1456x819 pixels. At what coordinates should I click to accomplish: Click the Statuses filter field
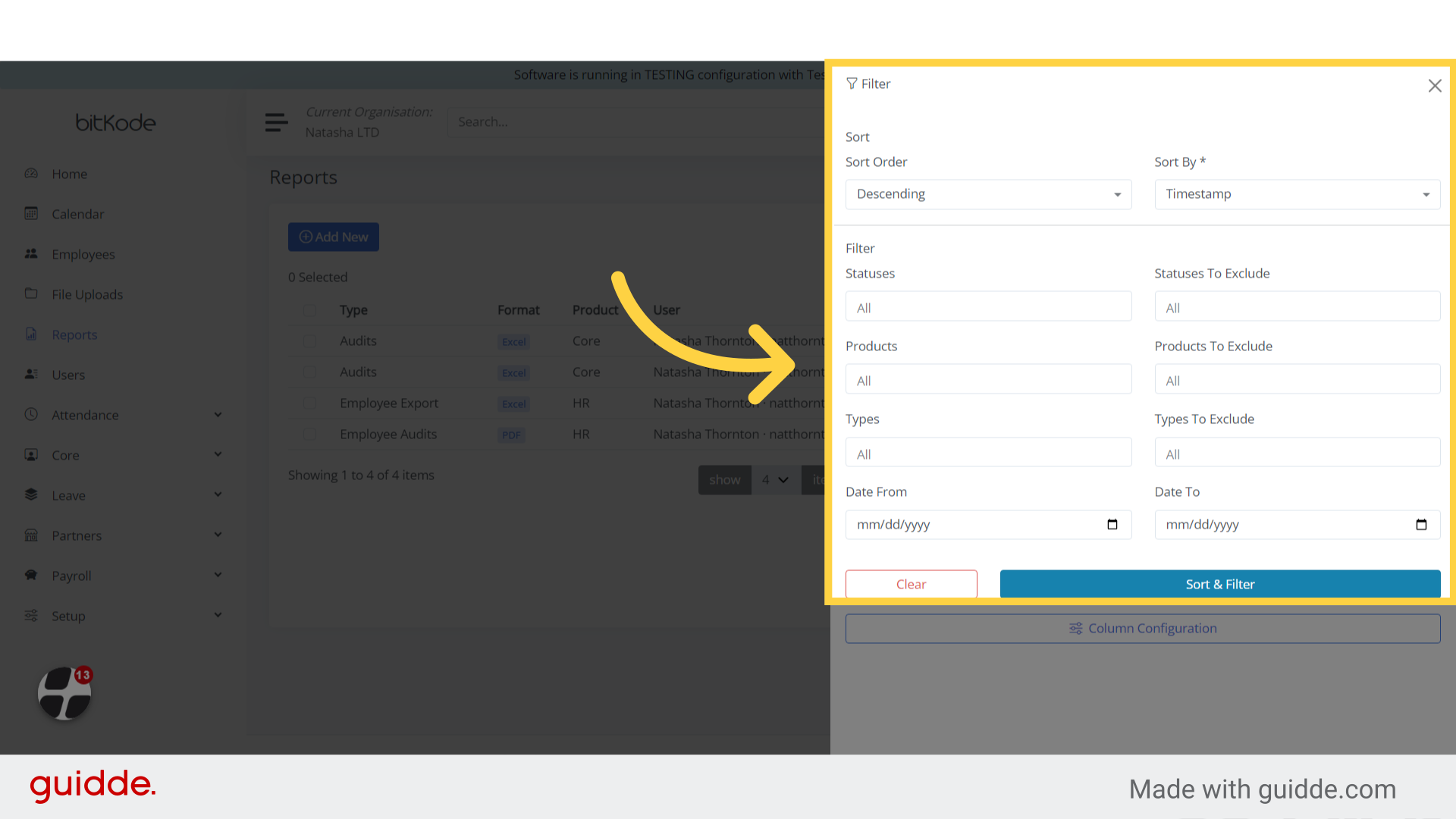point(988,307)
